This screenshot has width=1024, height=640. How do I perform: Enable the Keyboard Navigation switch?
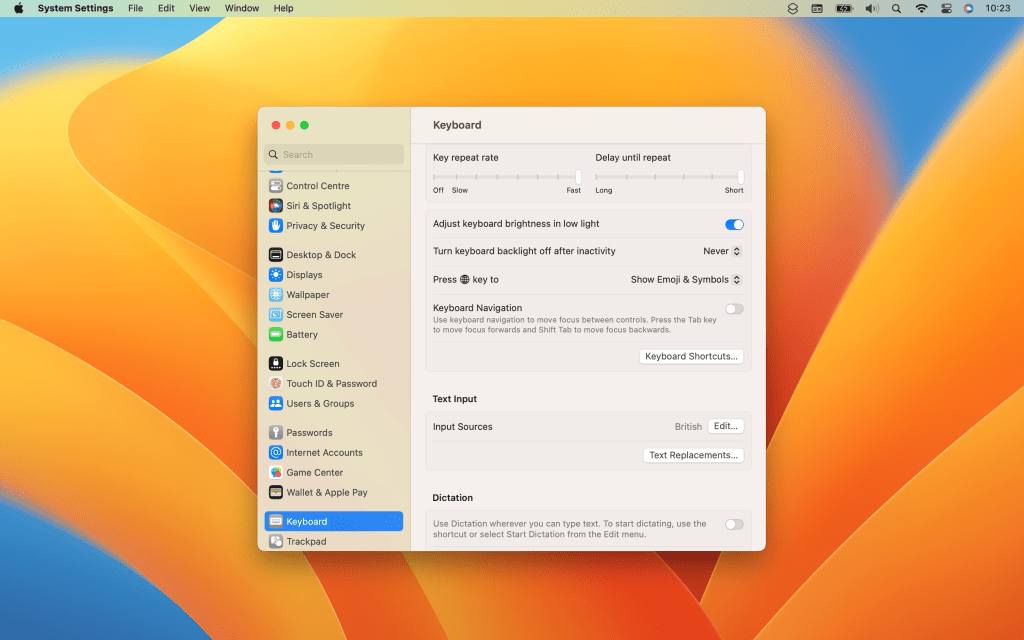tap(734, 309)
